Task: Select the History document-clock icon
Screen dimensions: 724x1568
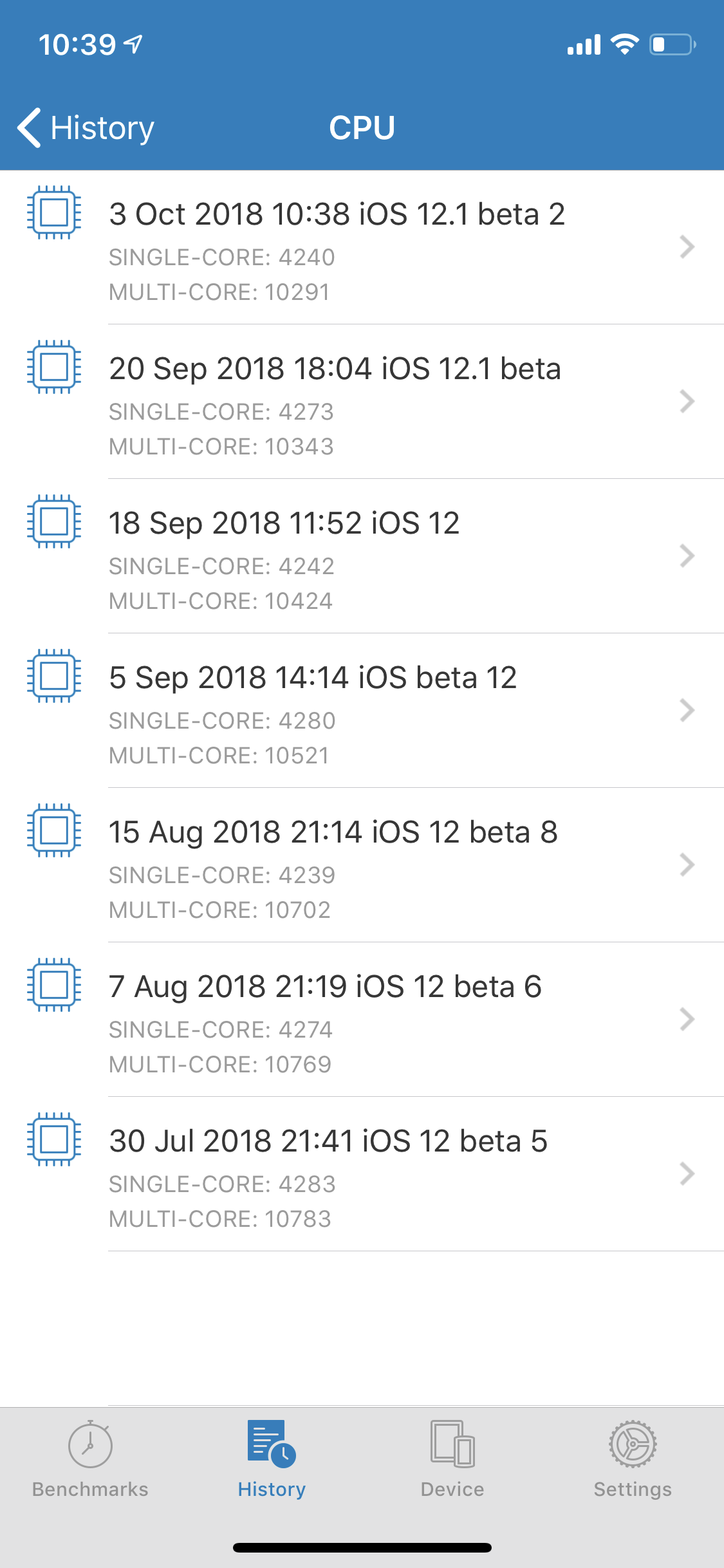Action: coord(272,1444)
